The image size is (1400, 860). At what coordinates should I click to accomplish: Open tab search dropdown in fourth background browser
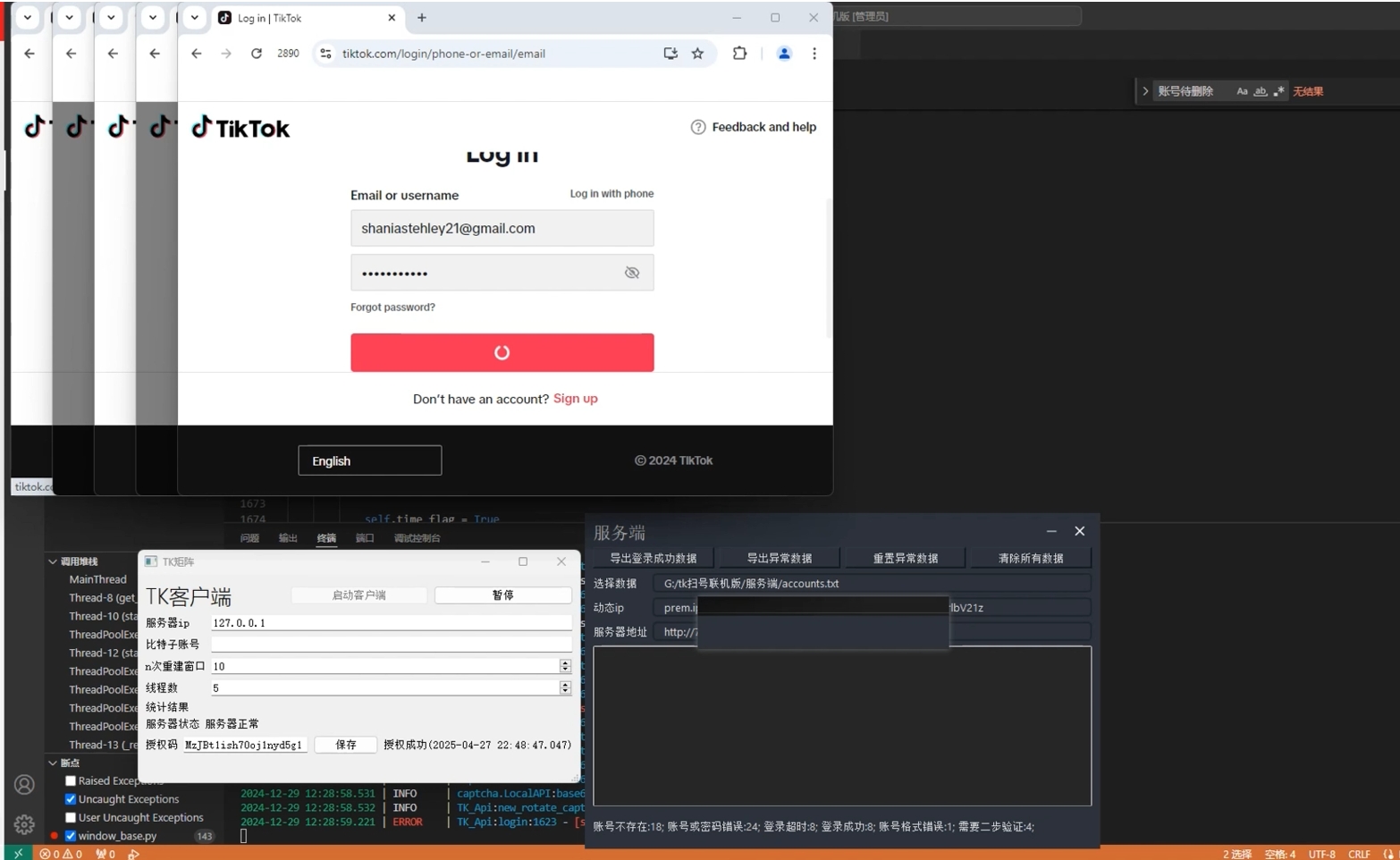[x=153, y=18]
